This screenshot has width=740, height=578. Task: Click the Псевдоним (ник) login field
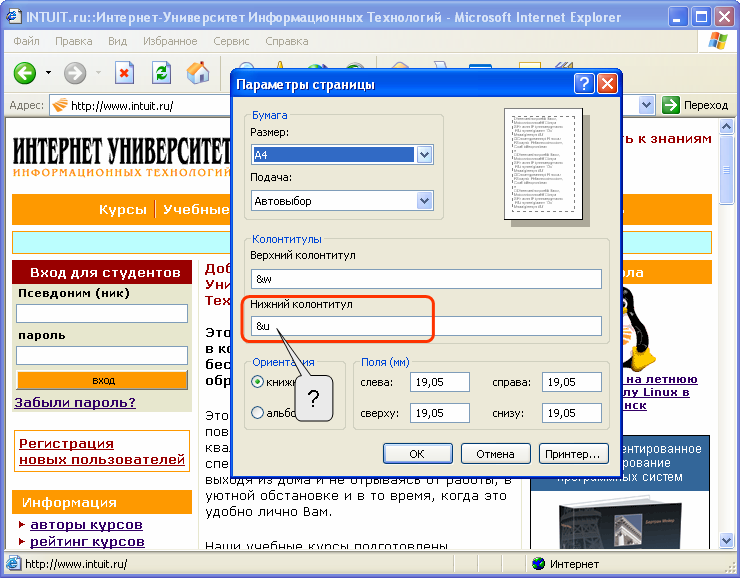click(102, 313)
